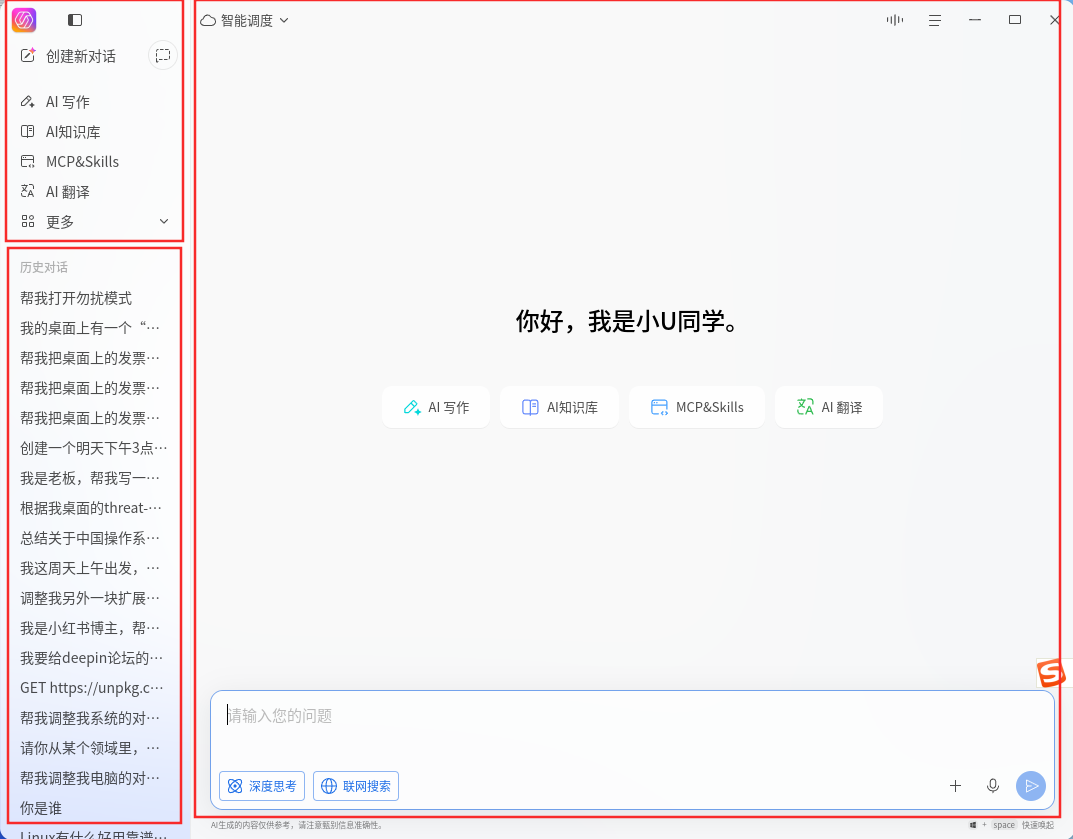Viewport: 1073px width, 839px height.
Task: Click the dashed-square icon beside 创建新对话
Action: click(163, 55)
